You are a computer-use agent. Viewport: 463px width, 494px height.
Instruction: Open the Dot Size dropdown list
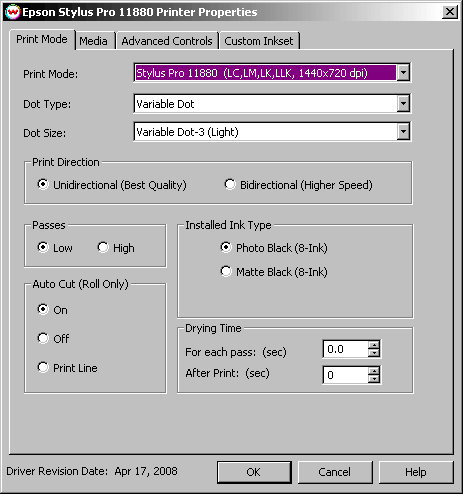click(403, 132)
